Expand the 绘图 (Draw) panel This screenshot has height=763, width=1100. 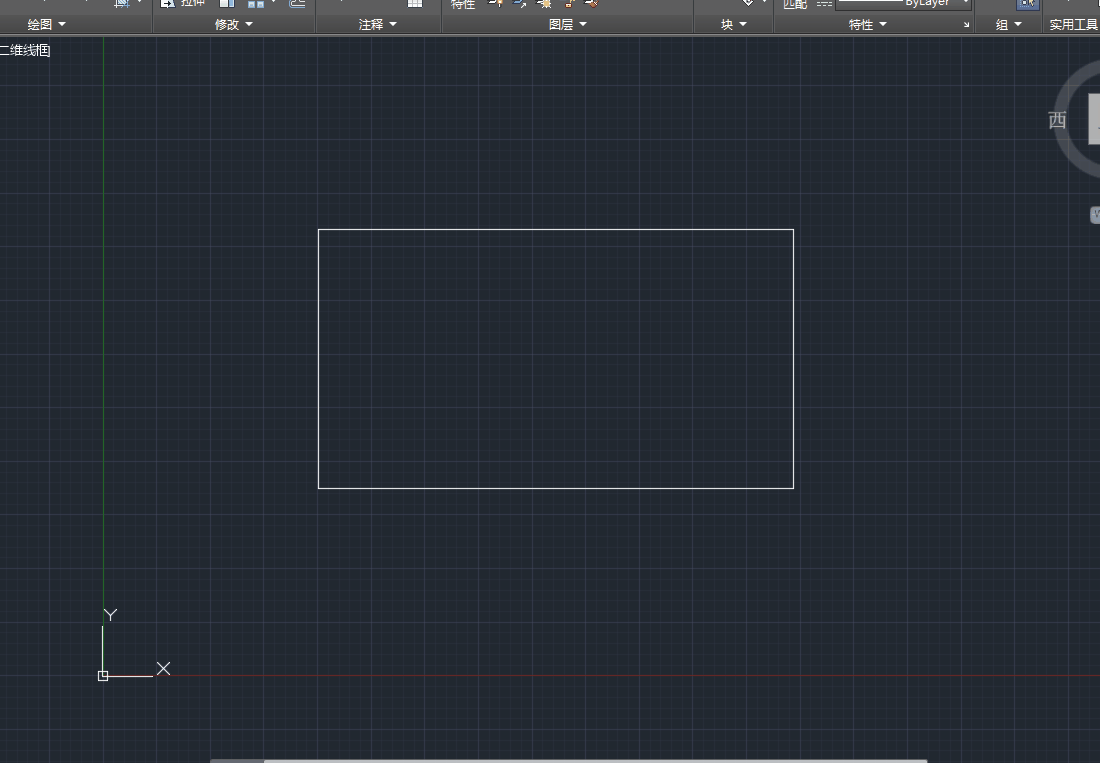click(46, 24)
